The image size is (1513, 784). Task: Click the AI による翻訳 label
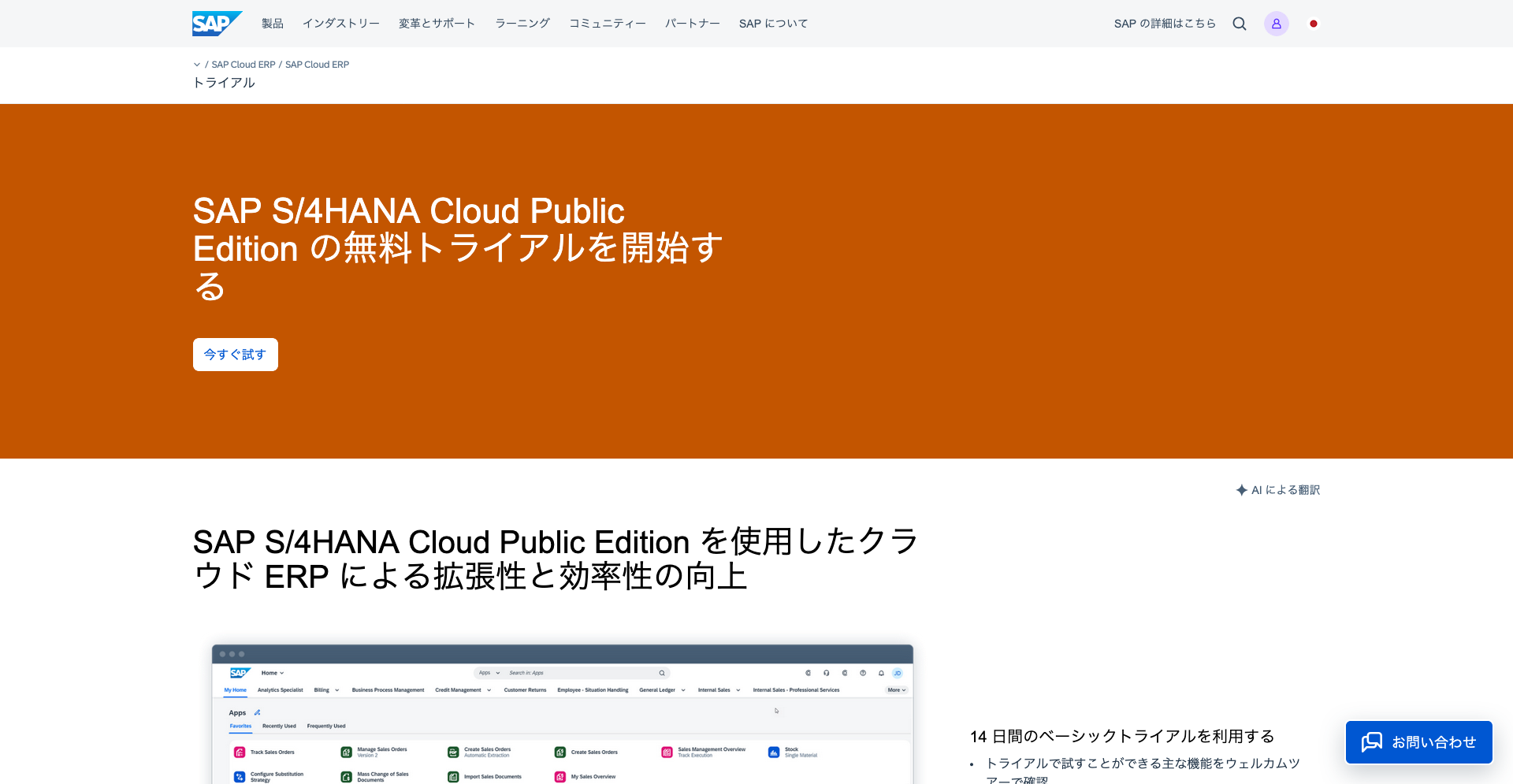(1285, 490)
